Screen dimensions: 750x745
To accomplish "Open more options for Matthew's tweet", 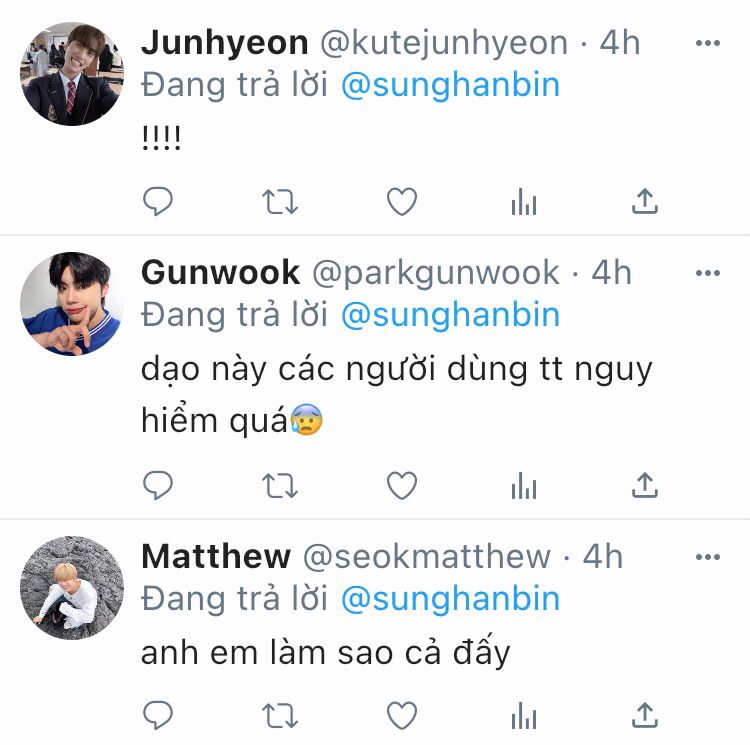I will (708, 557).
